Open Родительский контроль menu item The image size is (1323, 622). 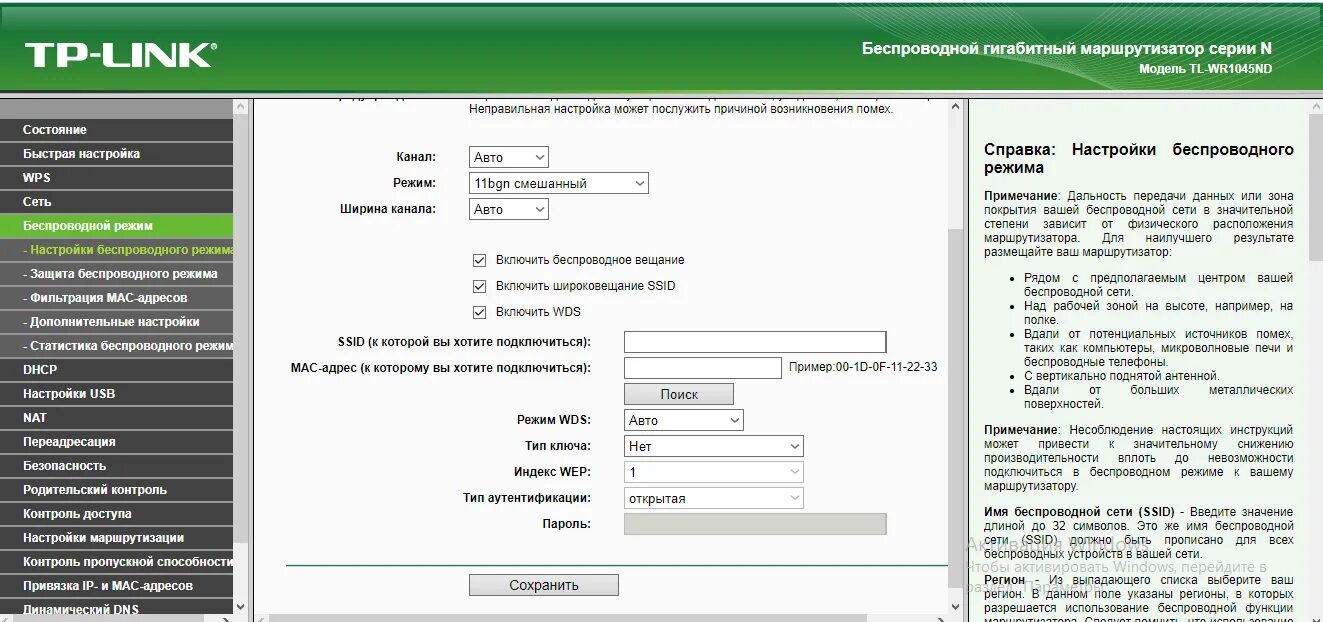[x=116, y=490]
